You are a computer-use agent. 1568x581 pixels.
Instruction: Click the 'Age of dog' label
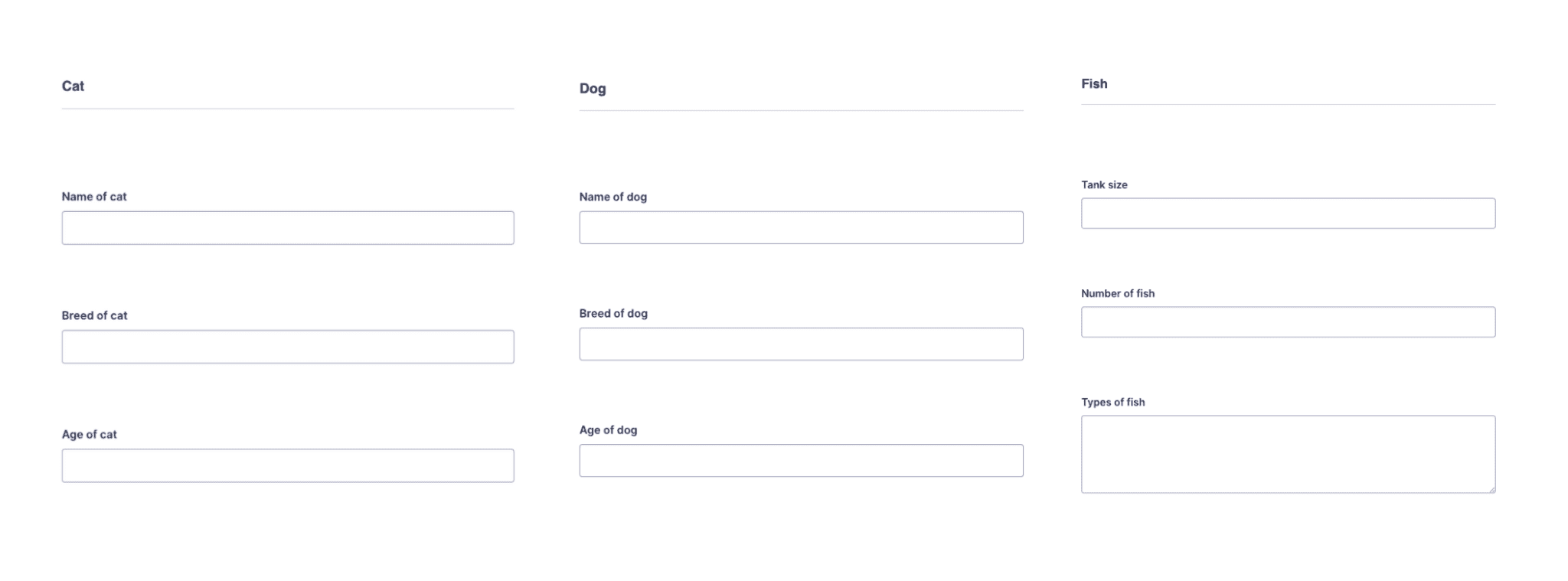[608, 430]
